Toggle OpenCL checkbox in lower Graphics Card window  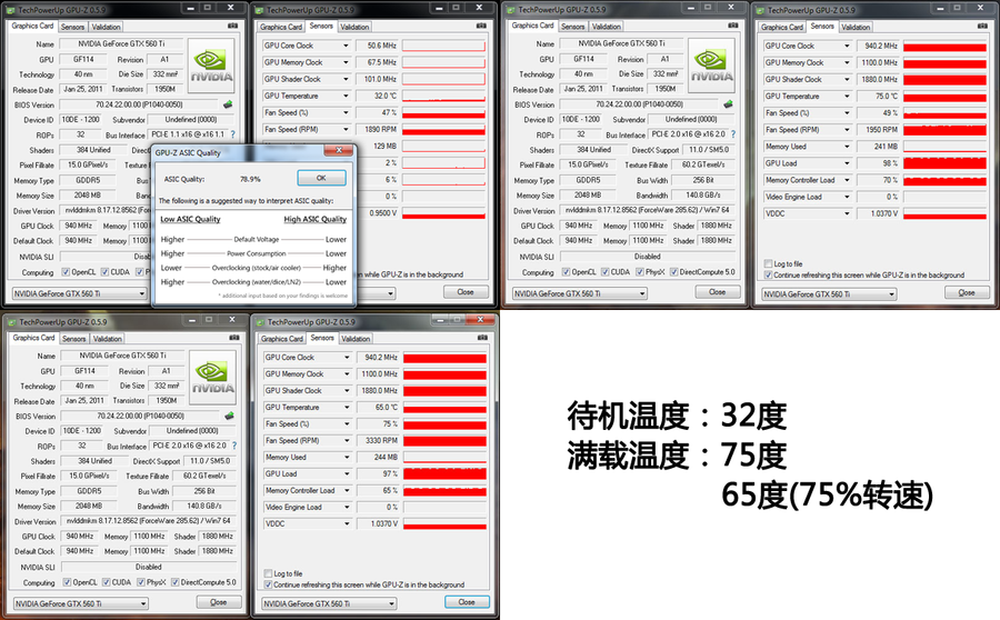point(67,582)
